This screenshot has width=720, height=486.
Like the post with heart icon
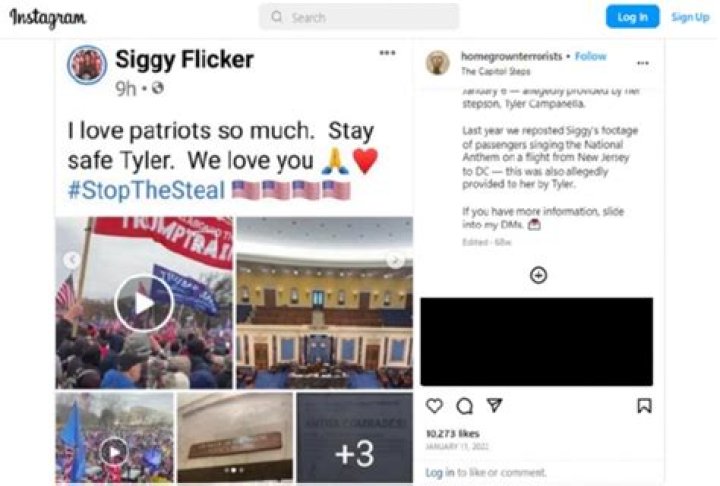point(434,406)
